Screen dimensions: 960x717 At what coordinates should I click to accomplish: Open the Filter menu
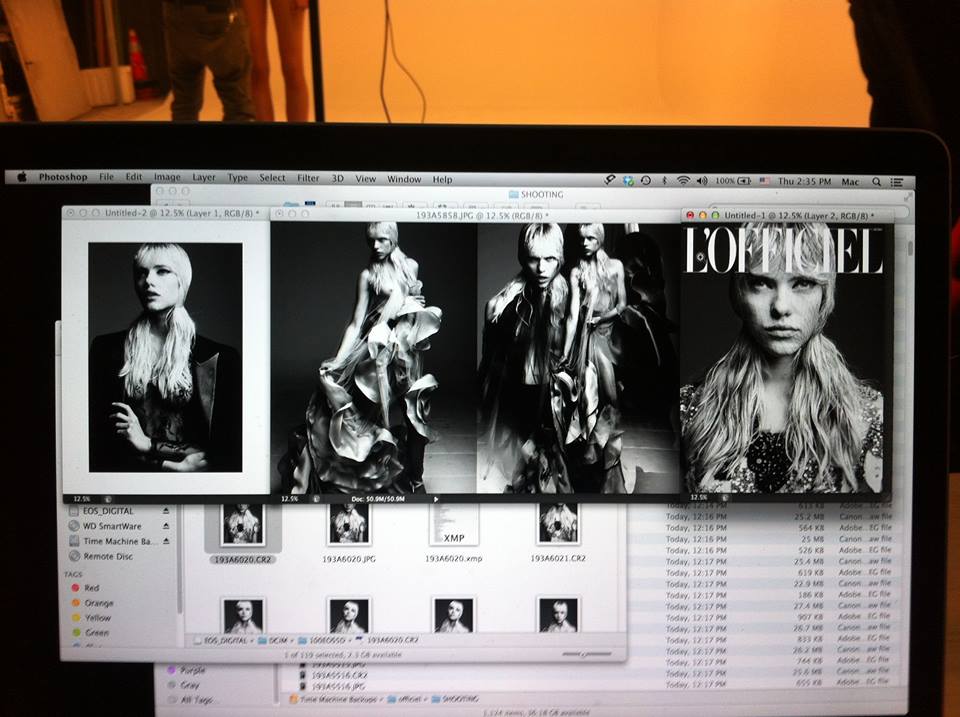(x=308, y=178)
